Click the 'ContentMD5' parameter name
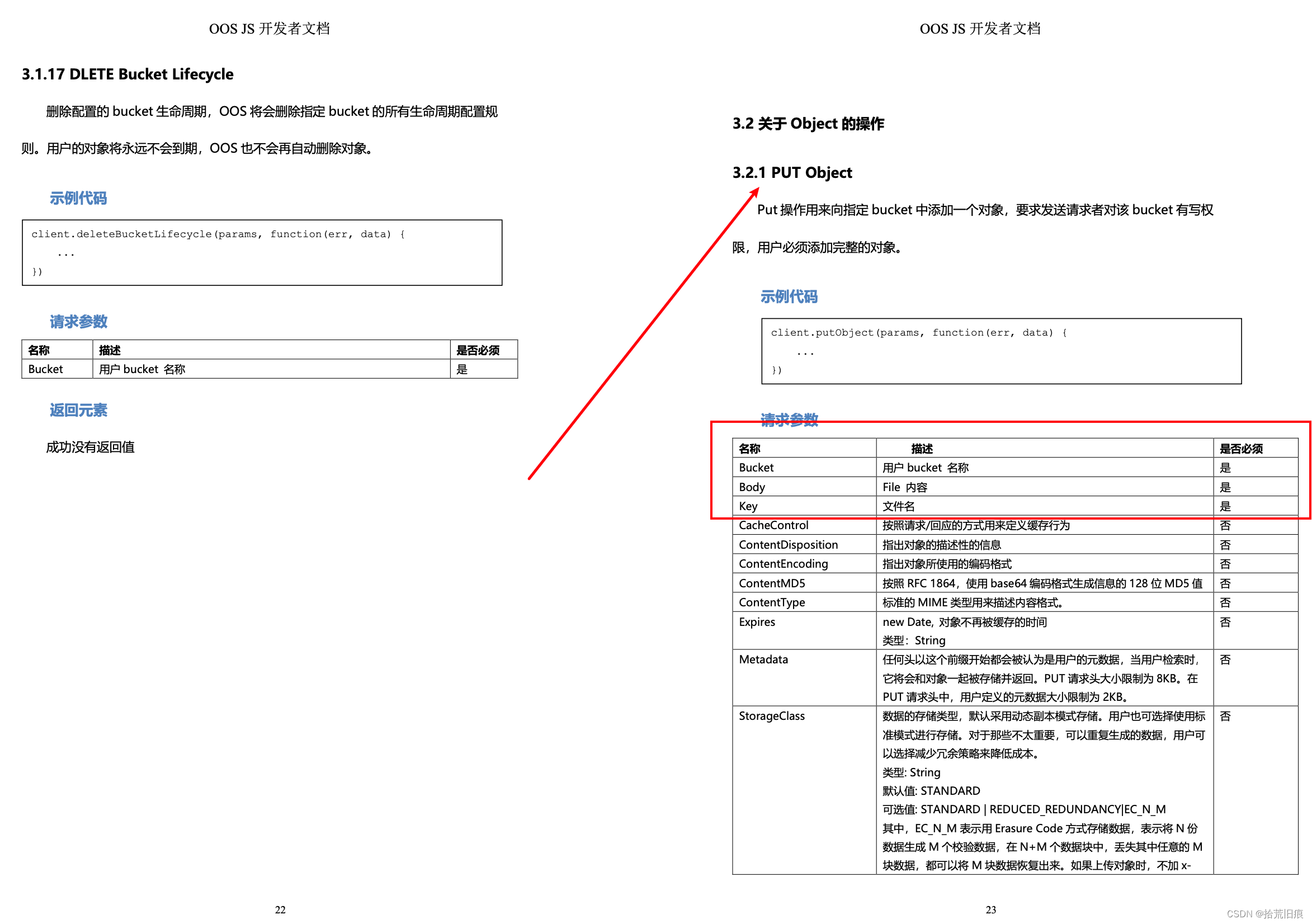 pyautogui.click(x=772, y=583)
